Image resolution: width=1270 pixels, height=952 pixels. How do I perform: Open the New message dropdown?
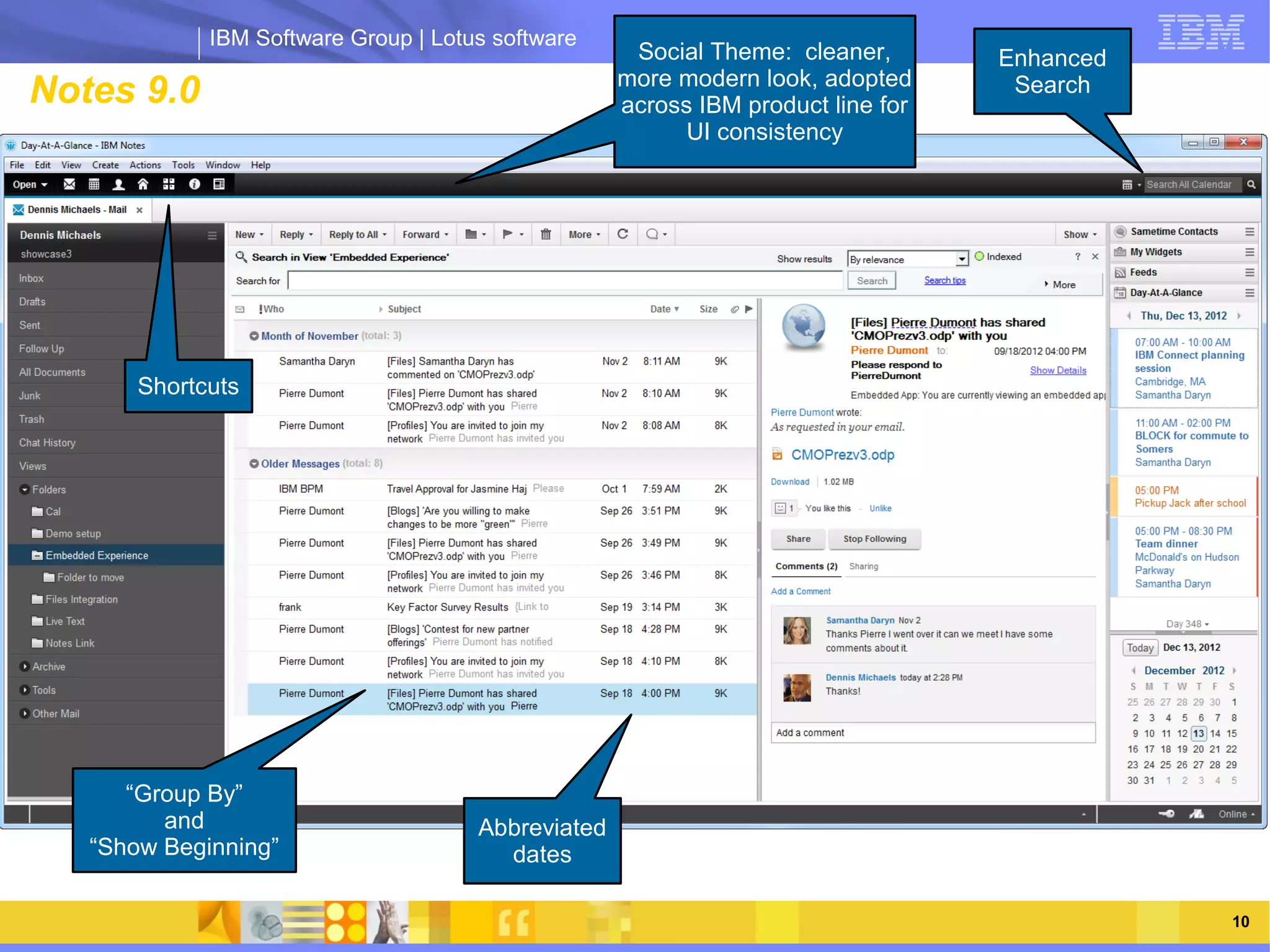tap(249, 234)
